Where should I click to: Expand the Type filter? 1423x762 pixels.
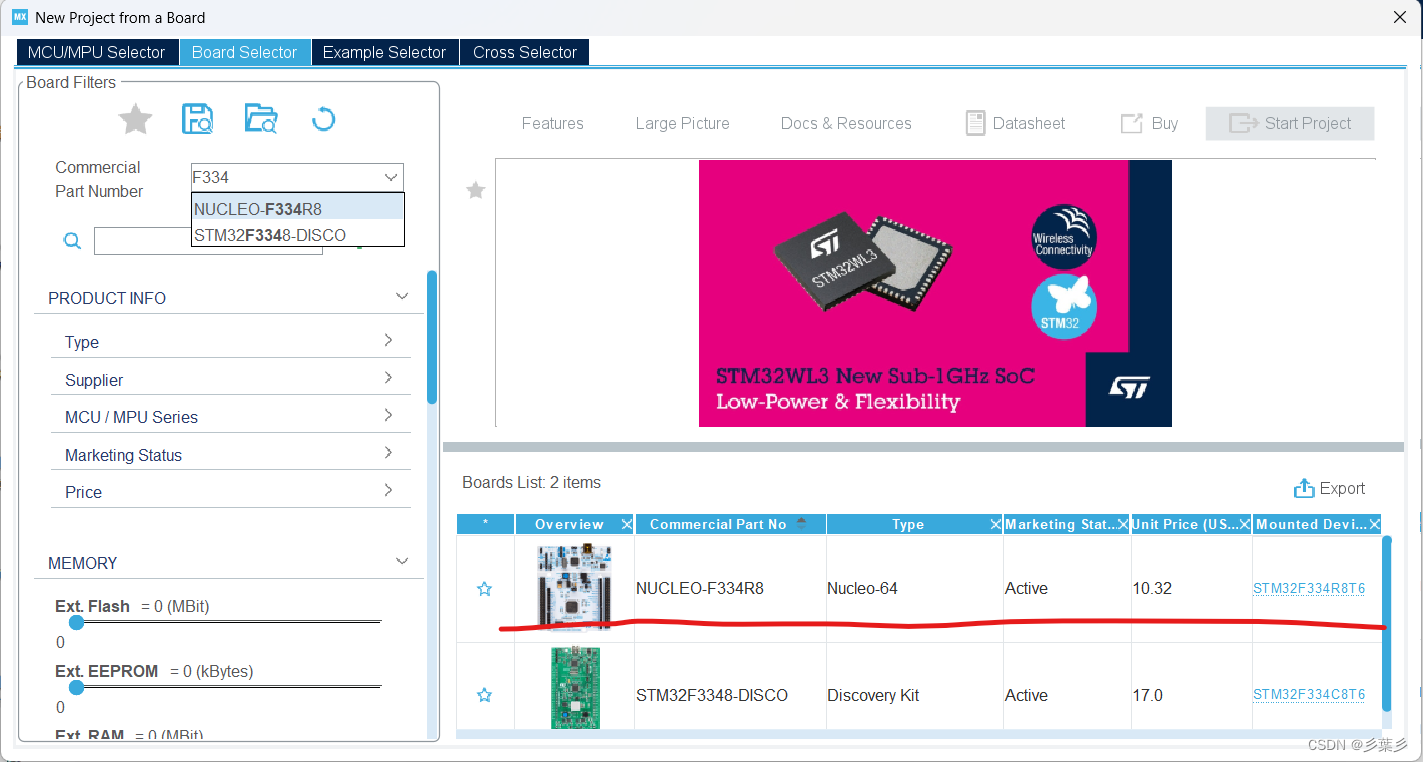point(388,341)
